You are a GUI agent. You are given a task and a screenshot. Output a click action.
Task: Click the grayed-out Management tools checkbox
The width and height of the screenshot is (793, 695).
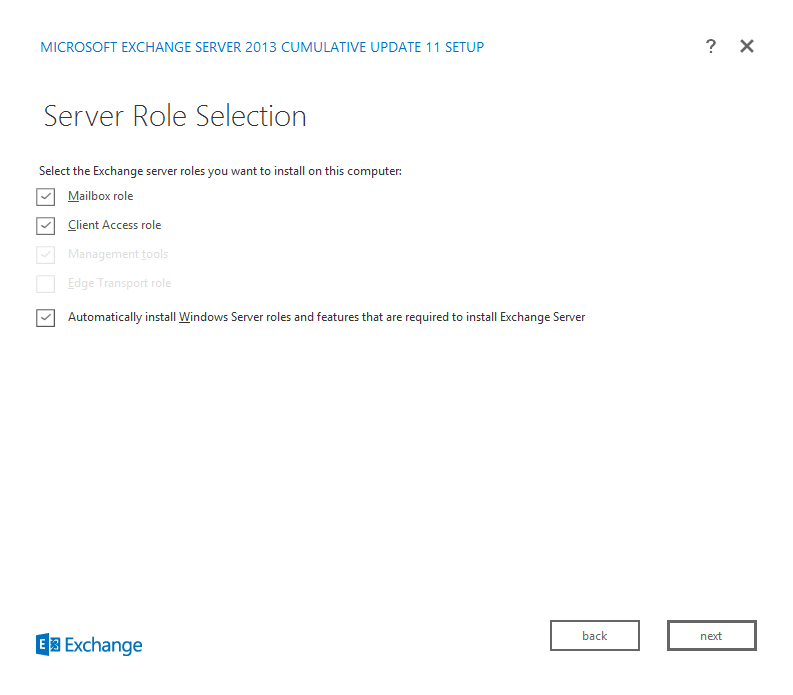click(x=45, y=255)
